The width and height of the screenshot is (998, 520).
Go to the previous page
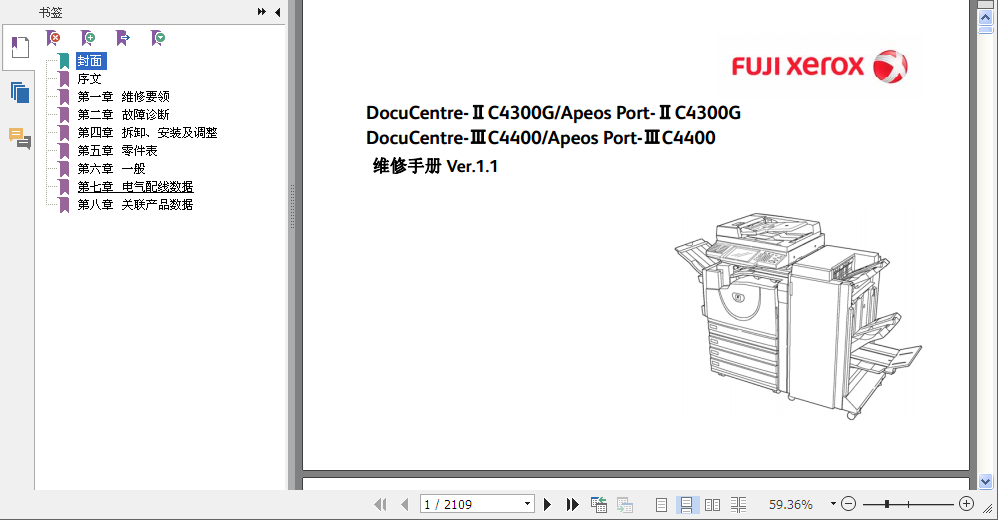coord(405,505)
